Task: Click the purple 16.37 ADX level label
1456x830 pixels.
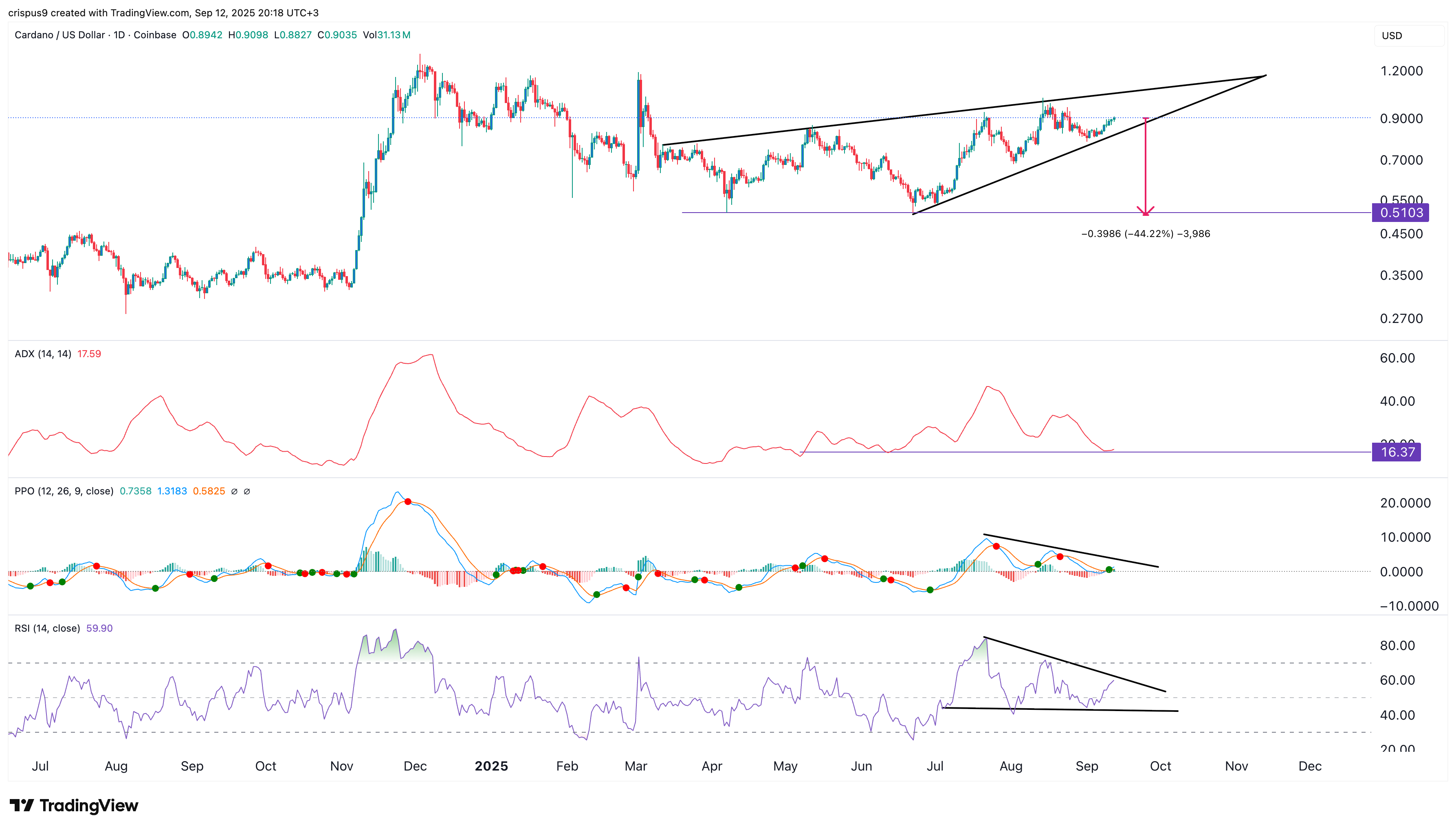Action: (x=1397, y=452)
